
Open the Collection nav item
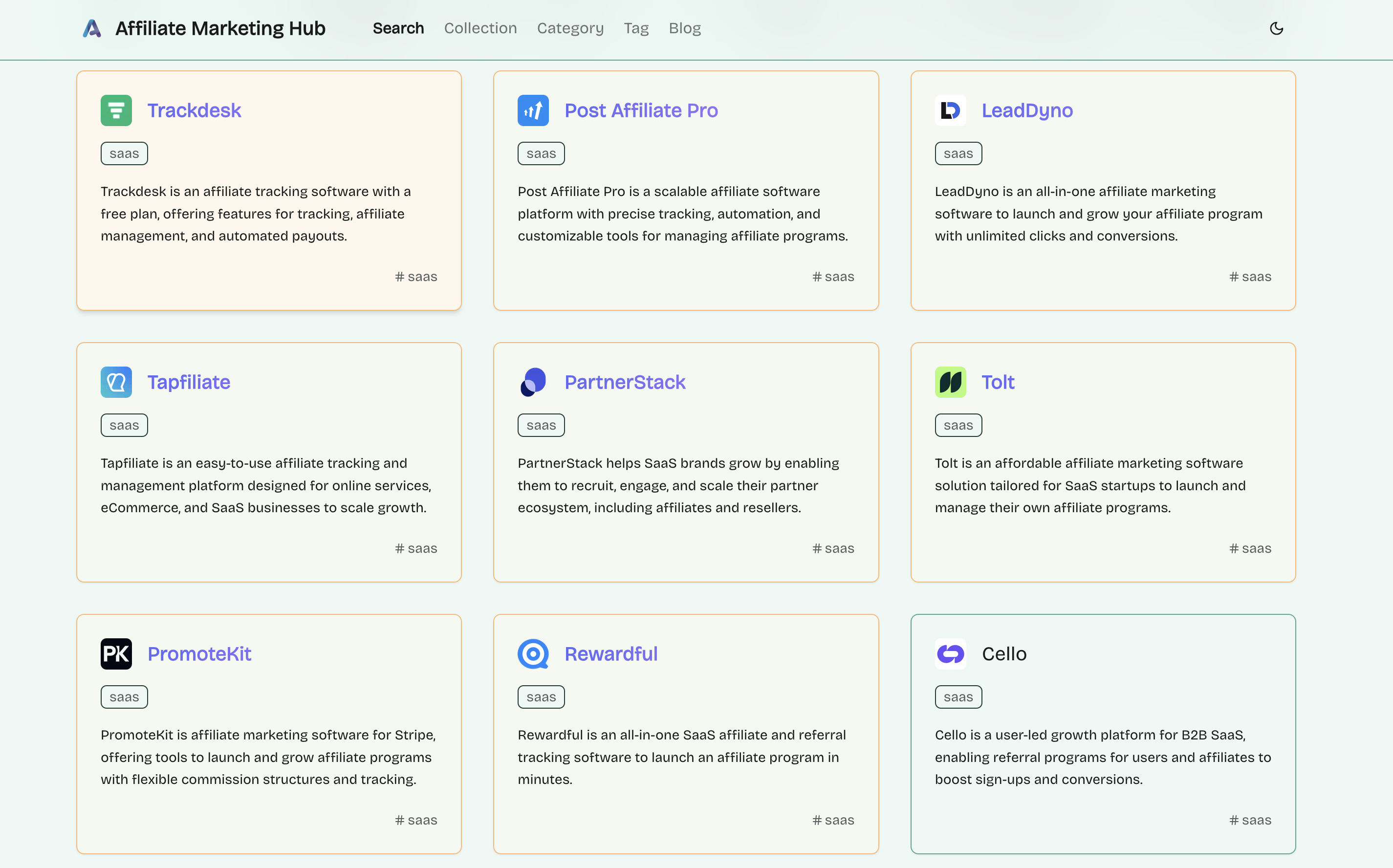480,28
